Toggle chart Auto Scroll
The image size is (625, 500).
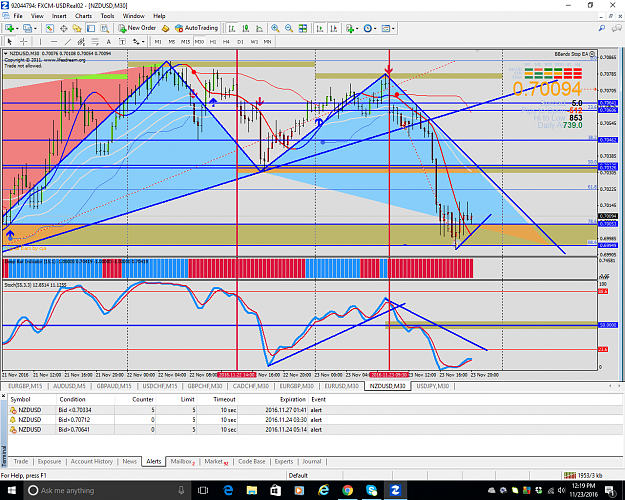click(320, 28)
